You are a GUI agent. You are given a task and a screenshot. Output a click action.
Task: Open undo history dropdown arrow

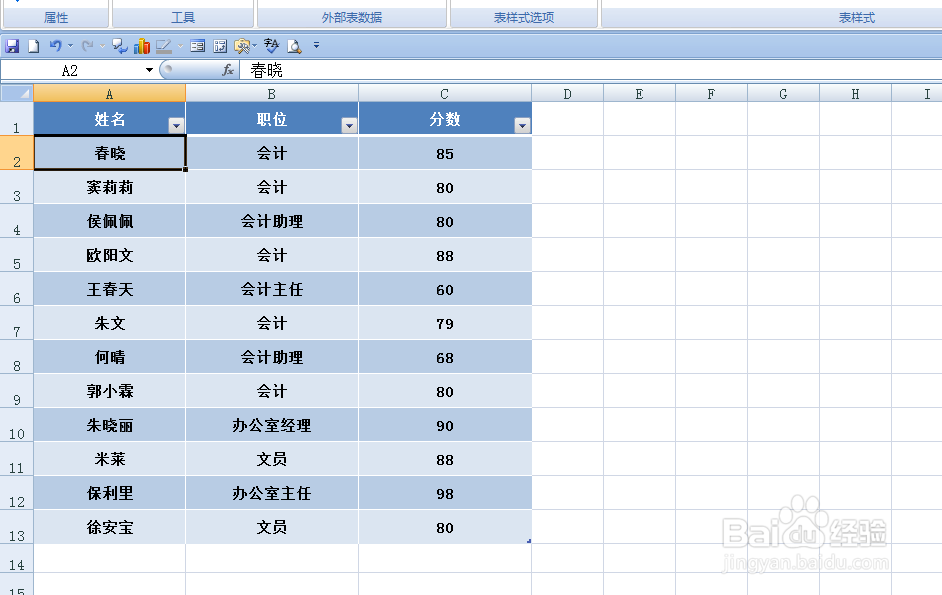pyautogui.click(x=70, y=46)
